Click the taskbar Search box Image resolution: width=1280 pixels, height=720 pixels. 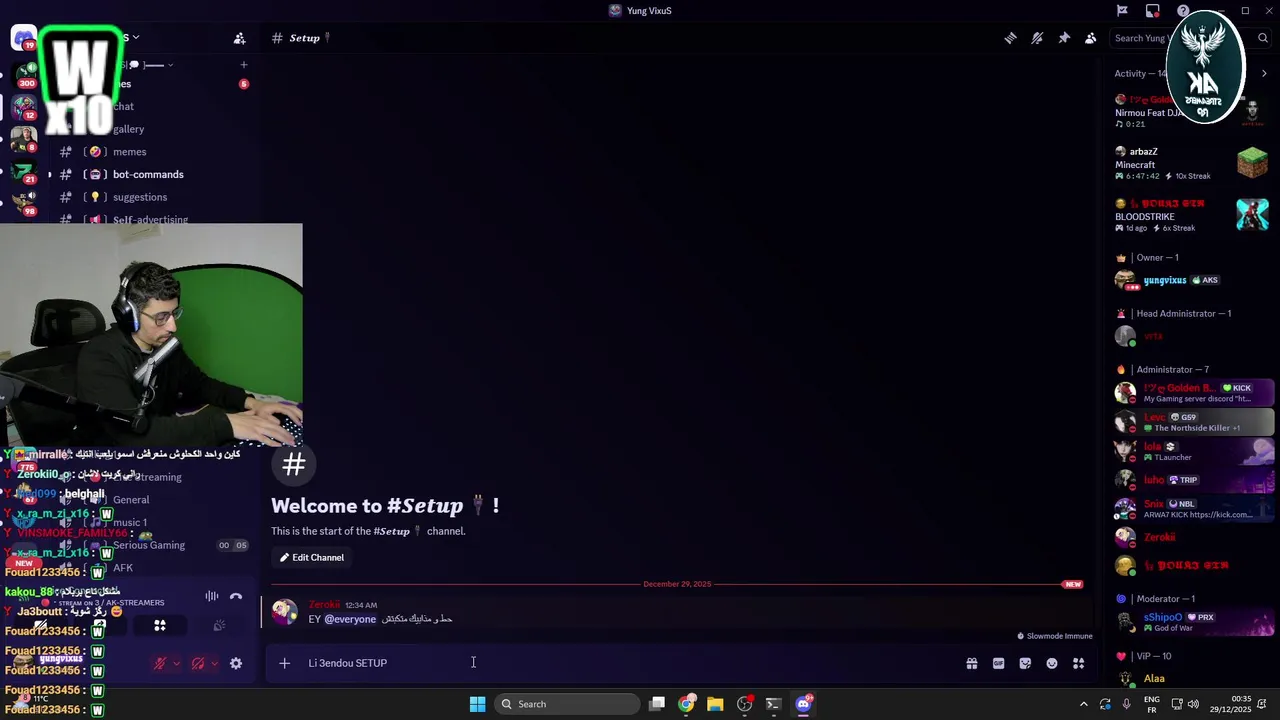coord(567,704)
